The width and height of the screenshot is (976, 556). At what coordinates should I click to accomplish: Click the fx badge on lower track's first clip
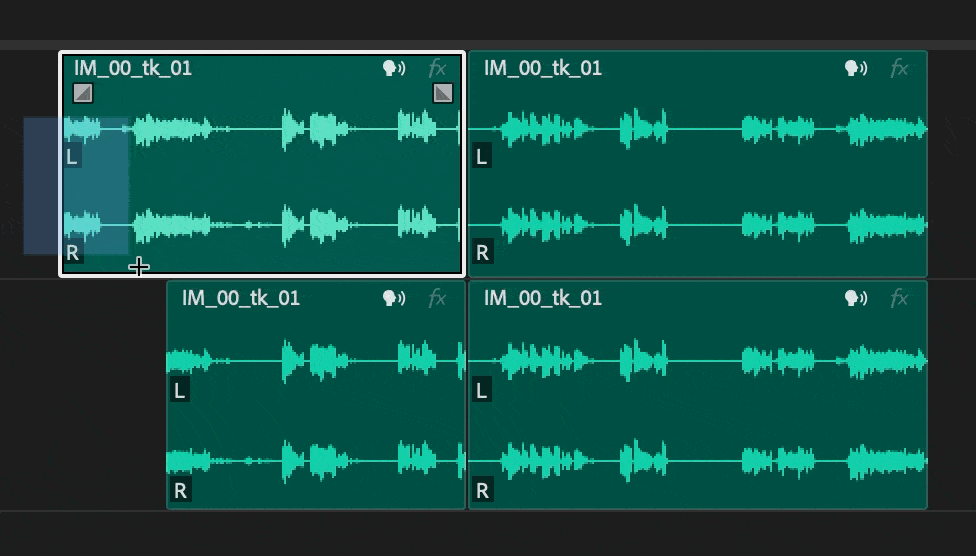pos(438,298)
